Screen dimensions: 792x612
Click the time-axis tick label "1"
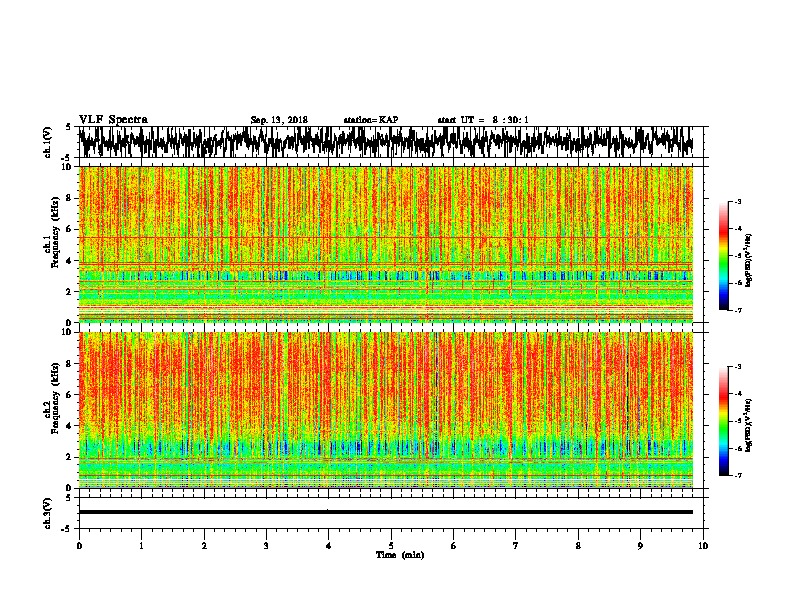[141, 546]
